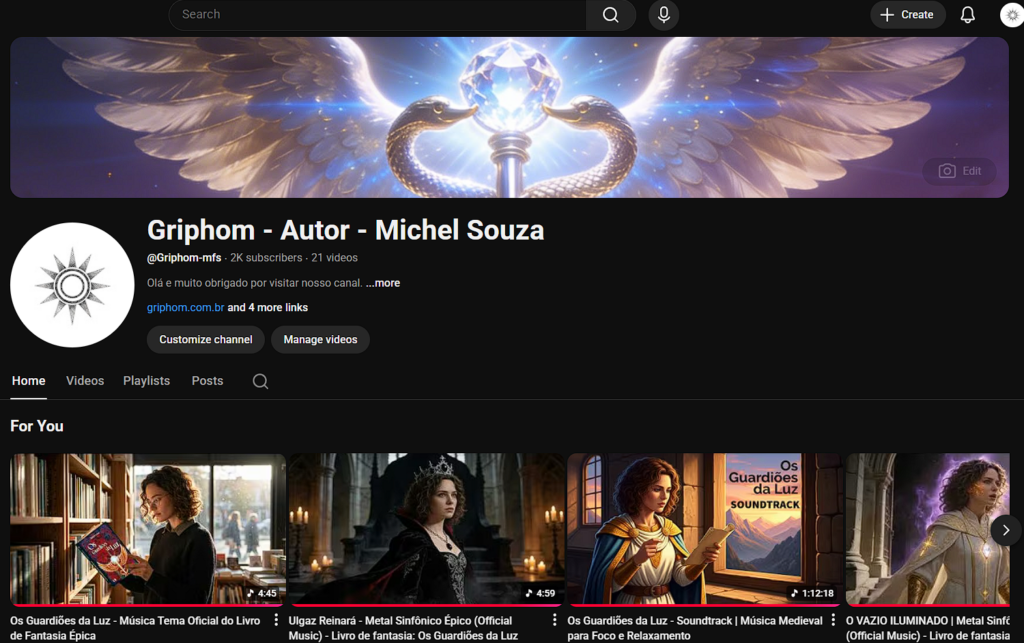The width and height of the screenshot is (1024, 643).
Task: Click the 4:59 duration badge
Action: pyautogui.click(x=541, y=593)
